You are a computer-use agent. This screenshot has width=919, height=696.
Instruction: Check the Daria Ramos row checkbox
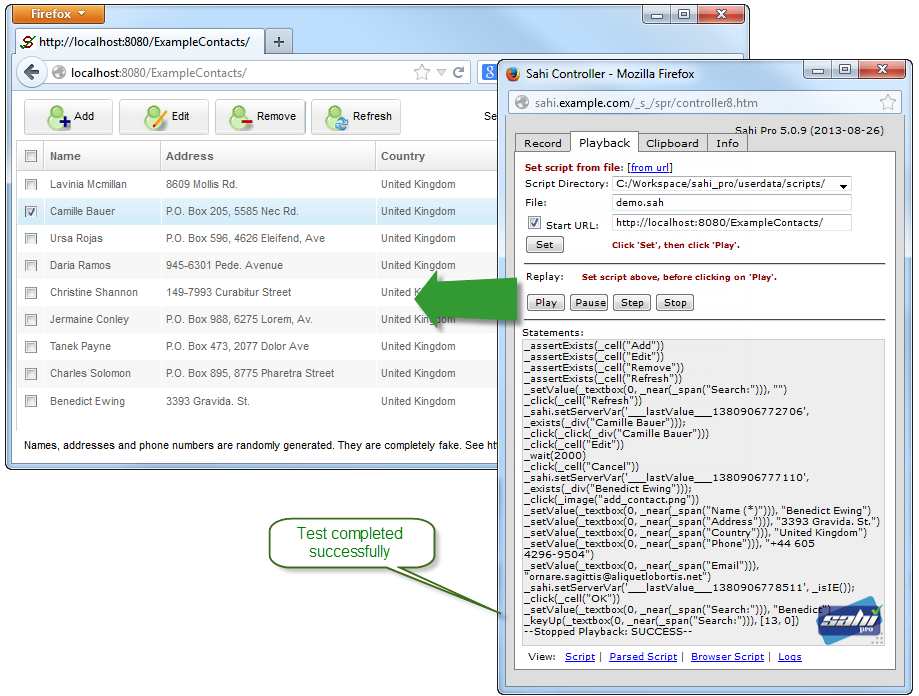click(x=31, y=265)
